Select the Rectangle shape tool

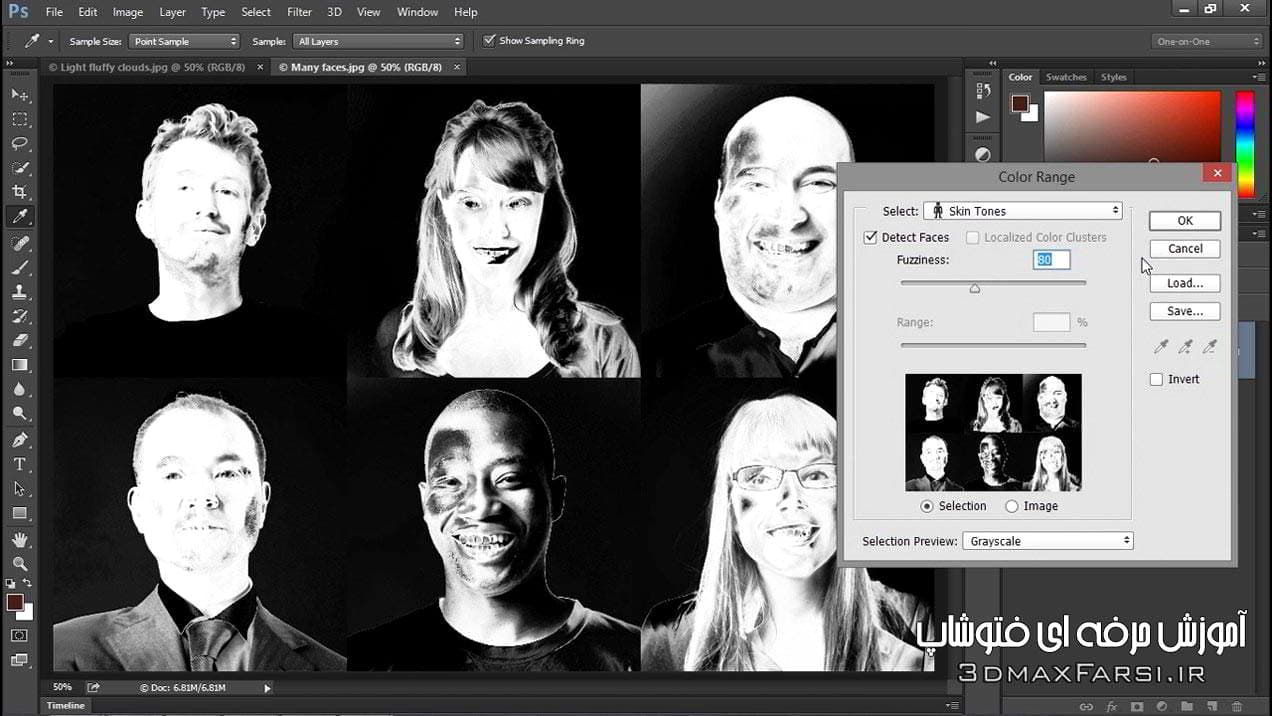pos(20,513)
